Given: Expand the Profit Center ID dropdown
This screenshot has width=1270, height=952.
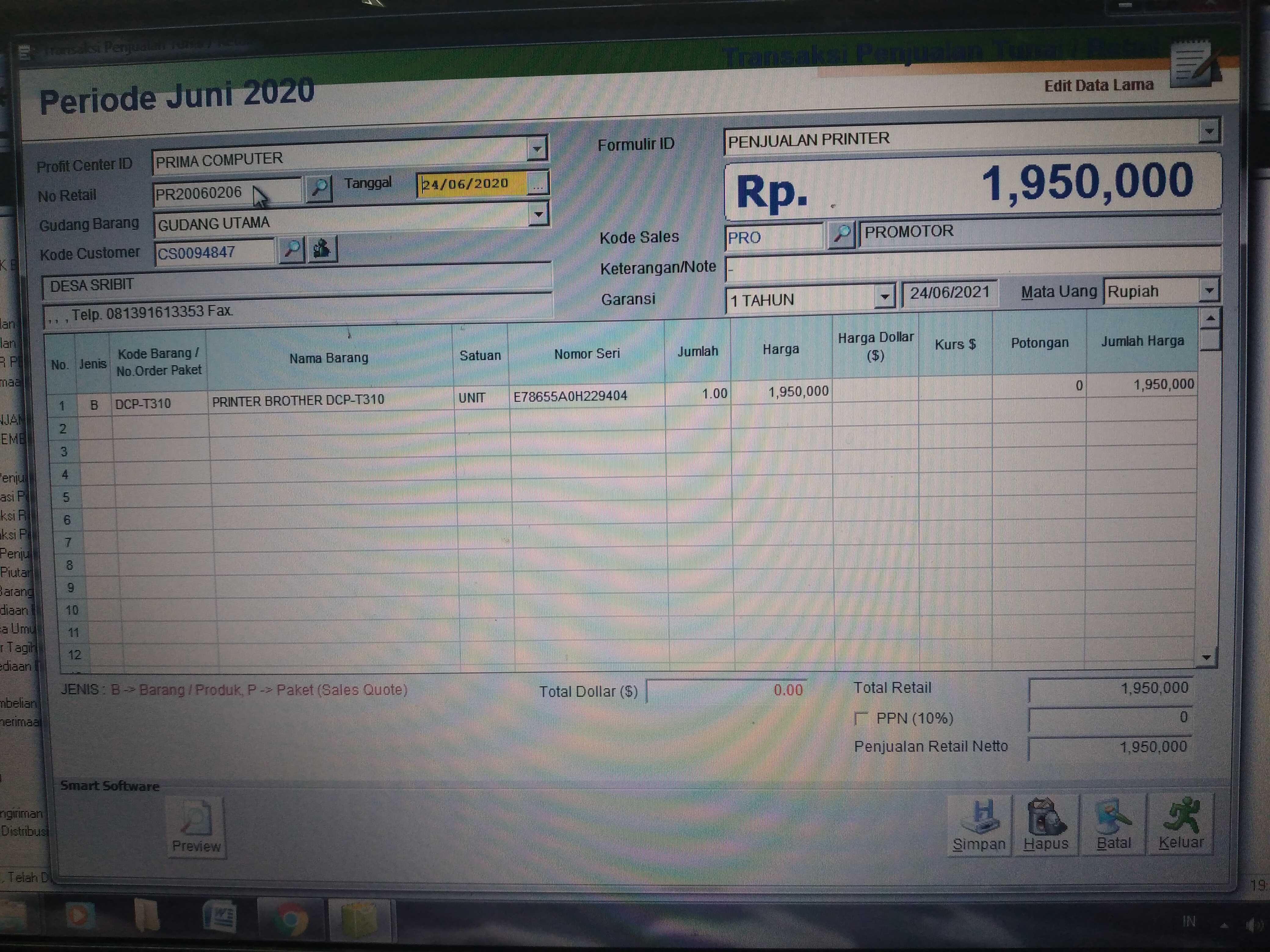Looking at the screenshot, I should (537, 150).
